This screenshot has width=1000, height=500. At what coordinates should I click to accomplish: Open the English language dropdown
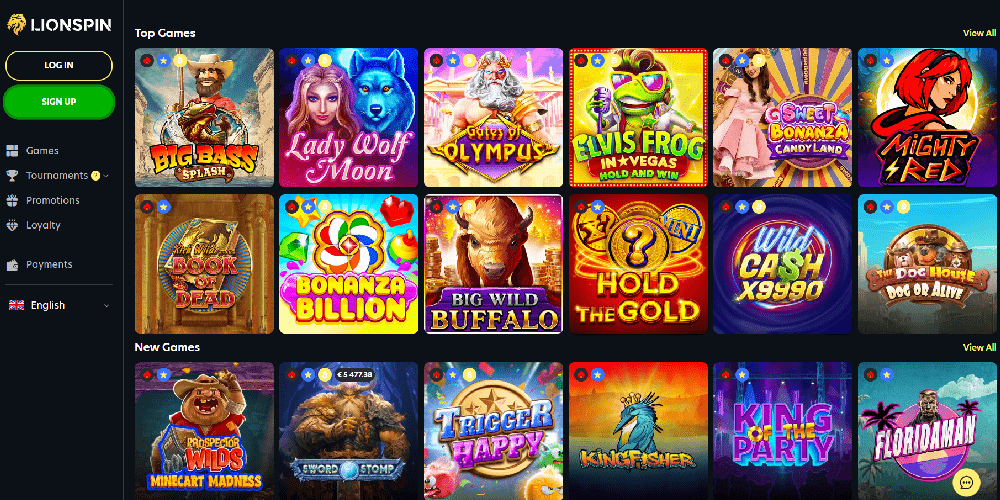[x=59, y=305]
